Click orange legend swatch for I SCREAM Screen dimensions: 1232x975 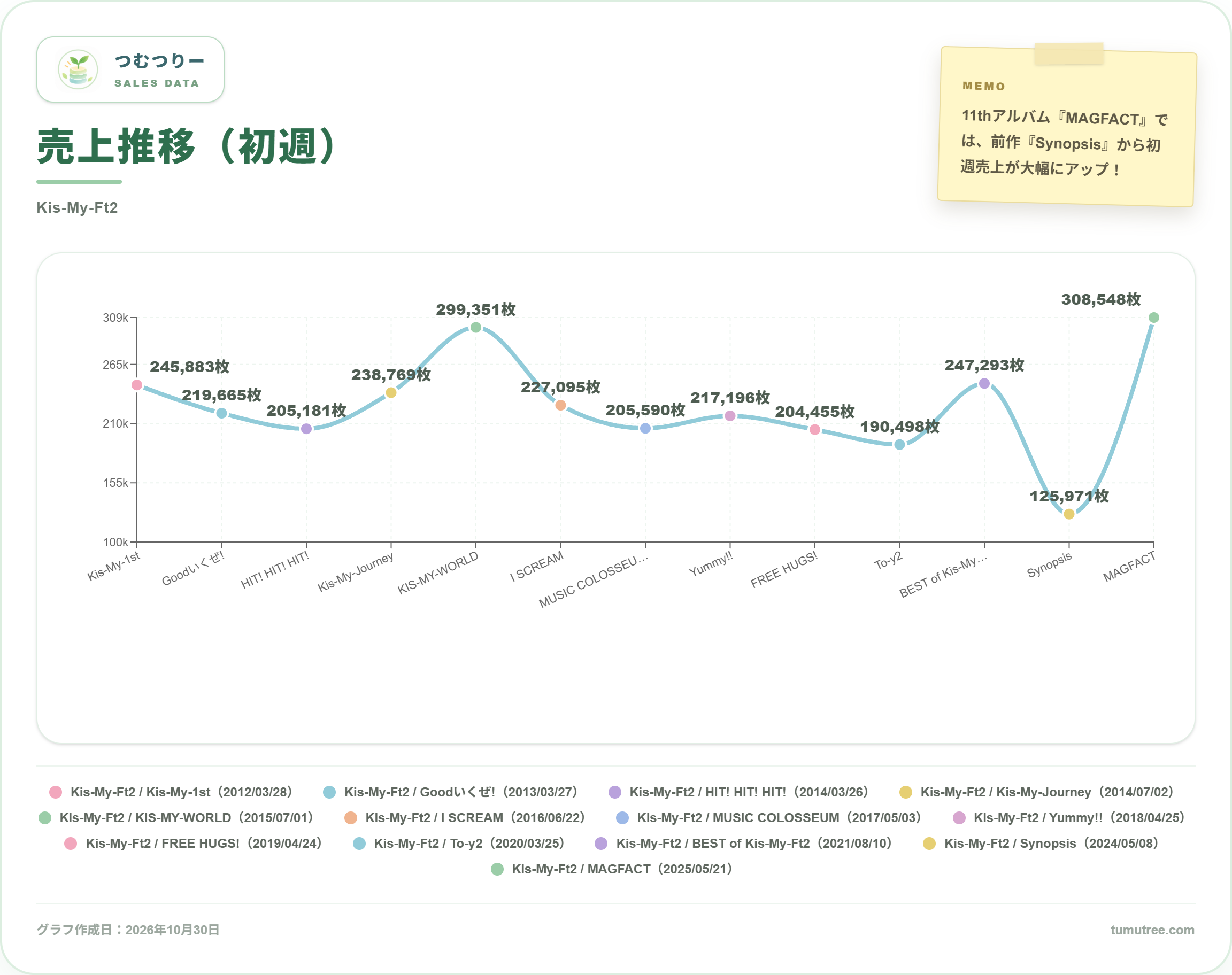click(351, 818)
